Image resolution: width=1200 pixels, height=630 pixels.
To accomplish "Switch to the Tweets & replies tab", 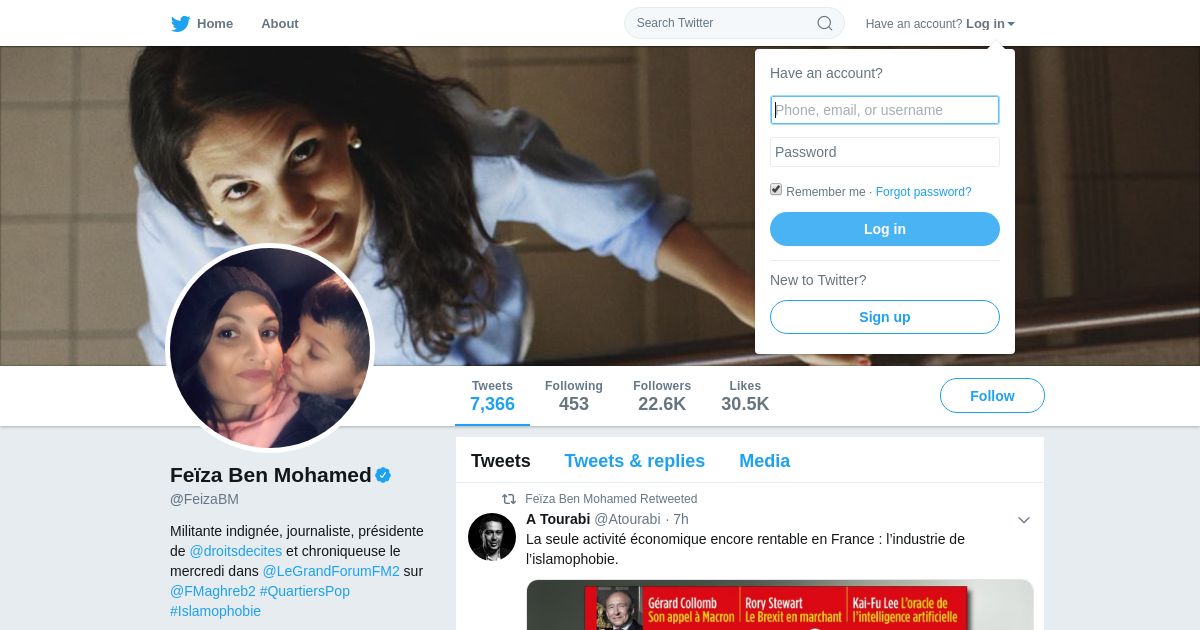I will point(634,461).
